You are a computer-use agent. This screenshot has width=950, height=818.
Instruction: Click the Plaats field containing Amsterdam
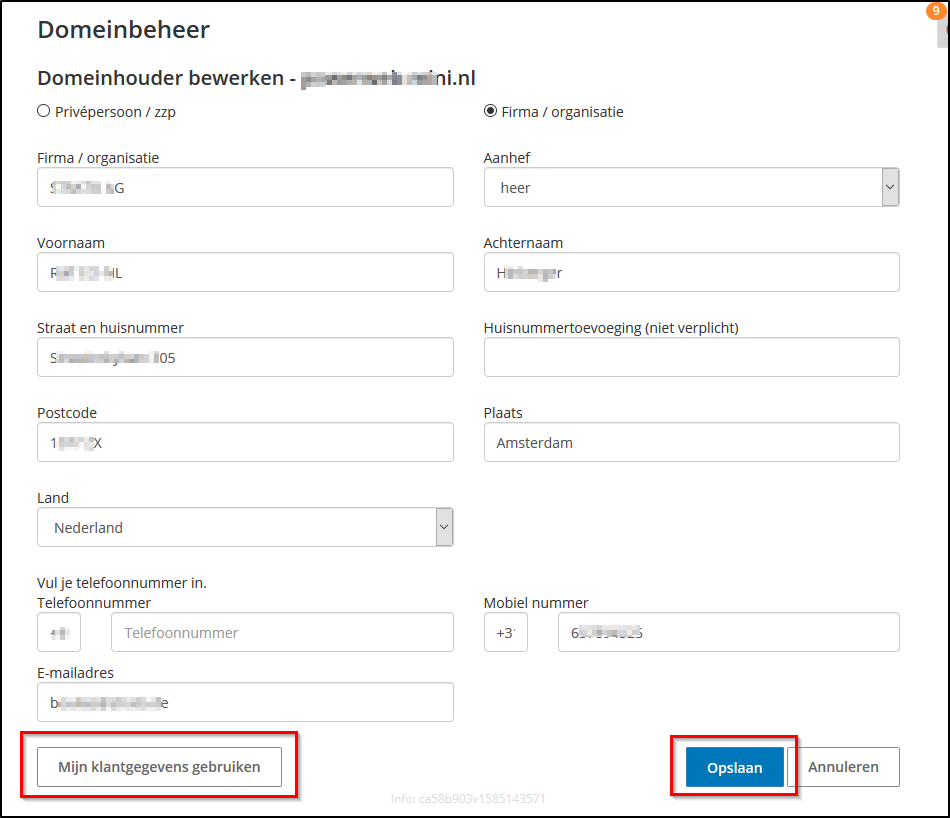[x=690, y=442]
